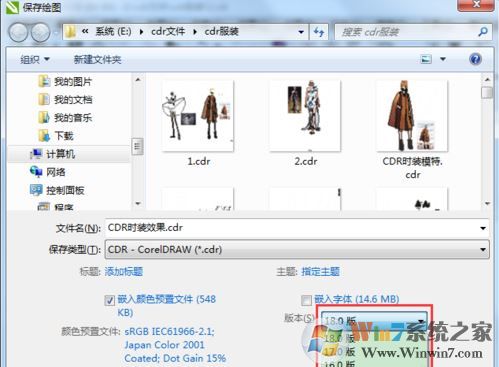Click the back navigation arrow button
Screen dimensions: 499x367
(18, 32)
